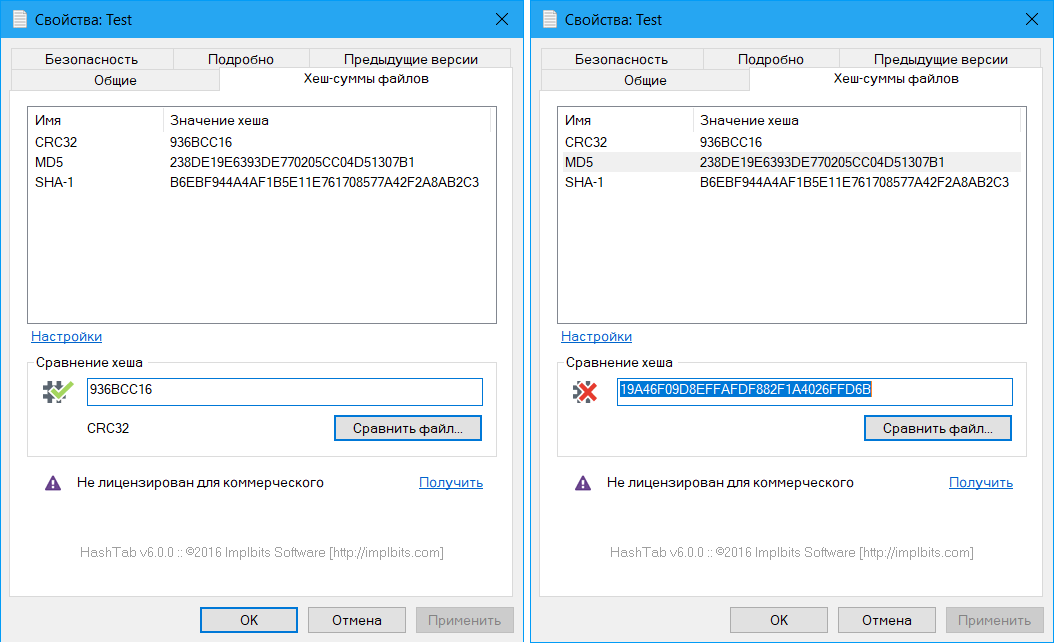The height and width of the screenshot is (643, 1054).
Task: Click the hash field containing 936BCC16
Action: (285, 391)
